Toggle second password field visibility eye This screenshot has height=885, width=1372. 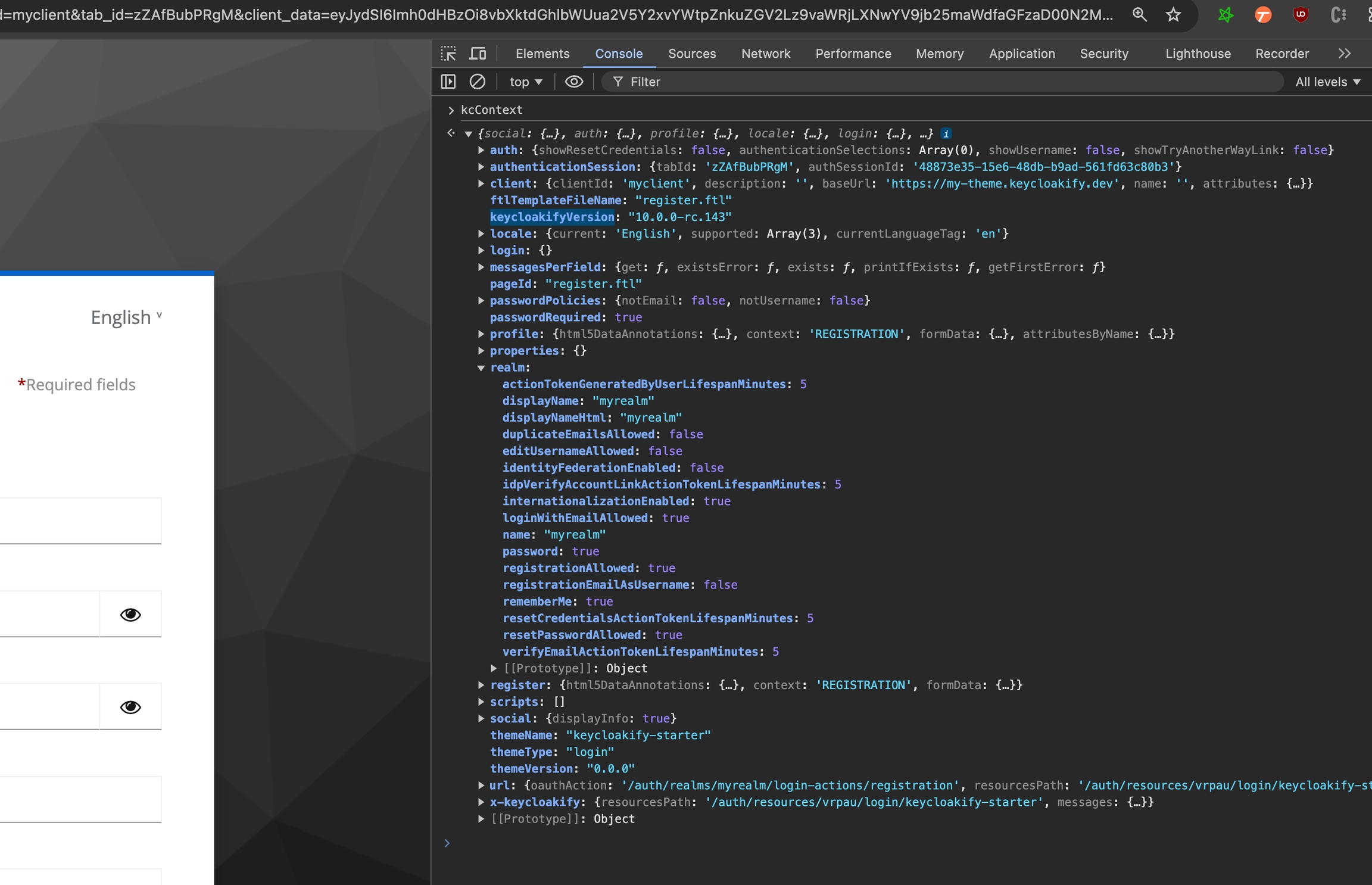[130, 707]
